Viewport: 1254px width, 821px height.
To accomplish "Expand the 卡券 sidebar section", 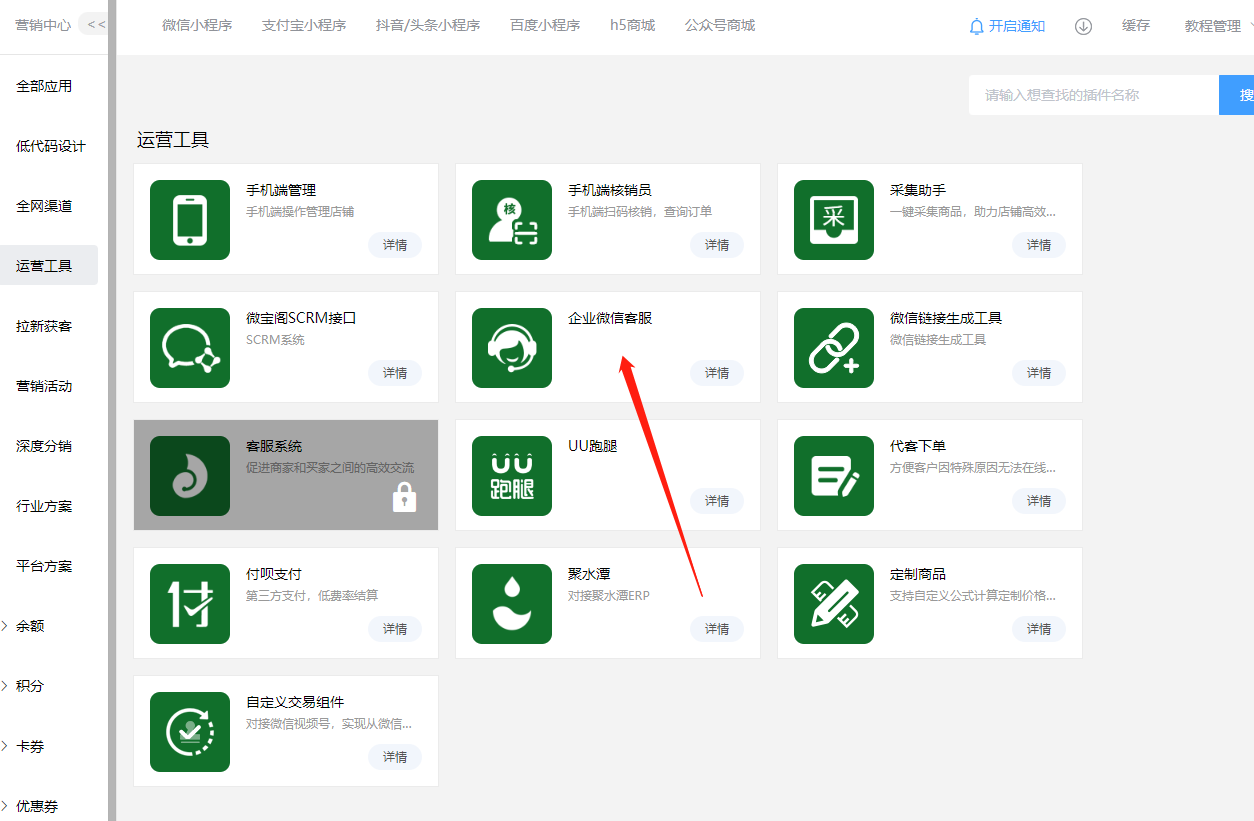I will click(30, 746).
